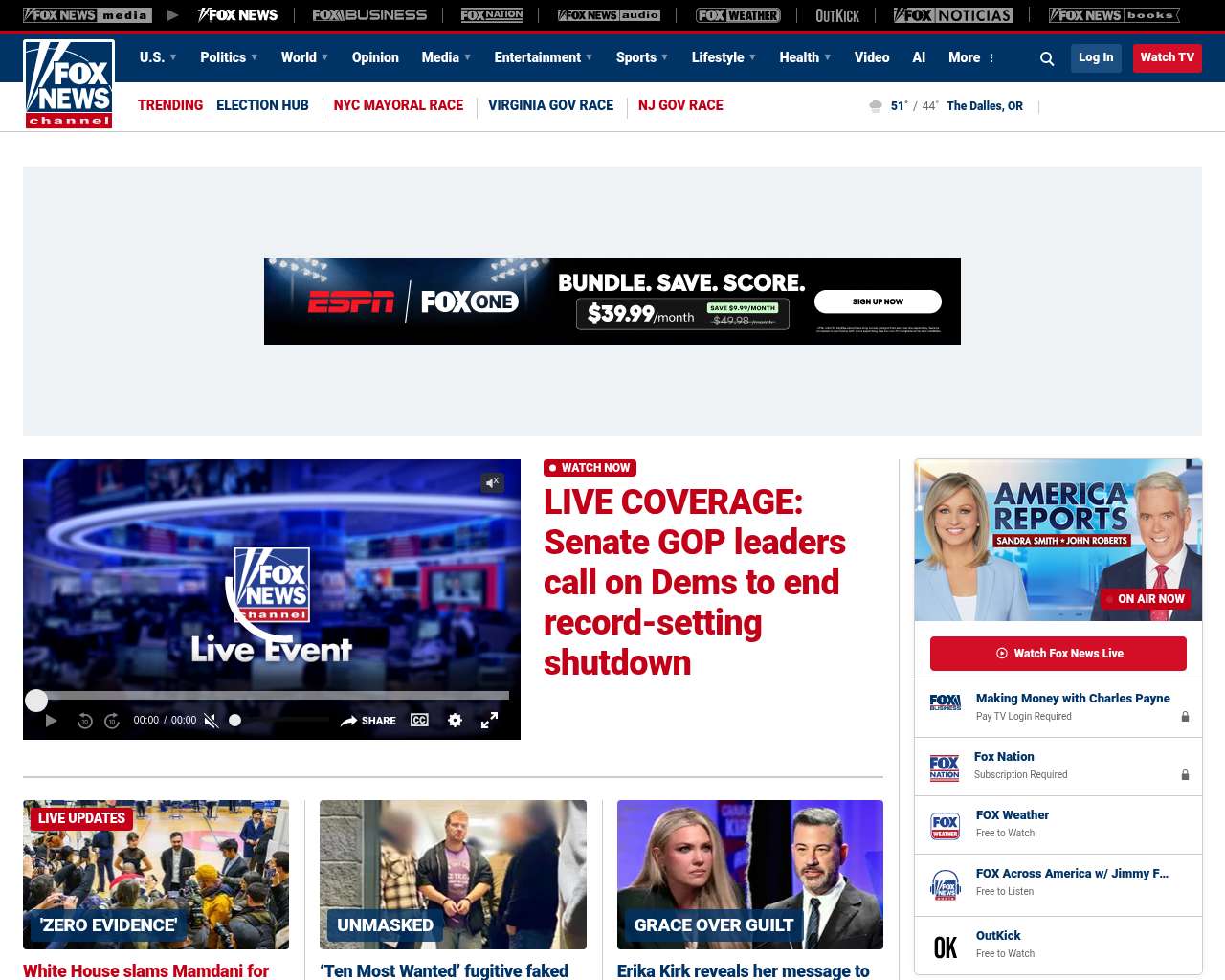Click Watch Fox News Live button

1058,654
